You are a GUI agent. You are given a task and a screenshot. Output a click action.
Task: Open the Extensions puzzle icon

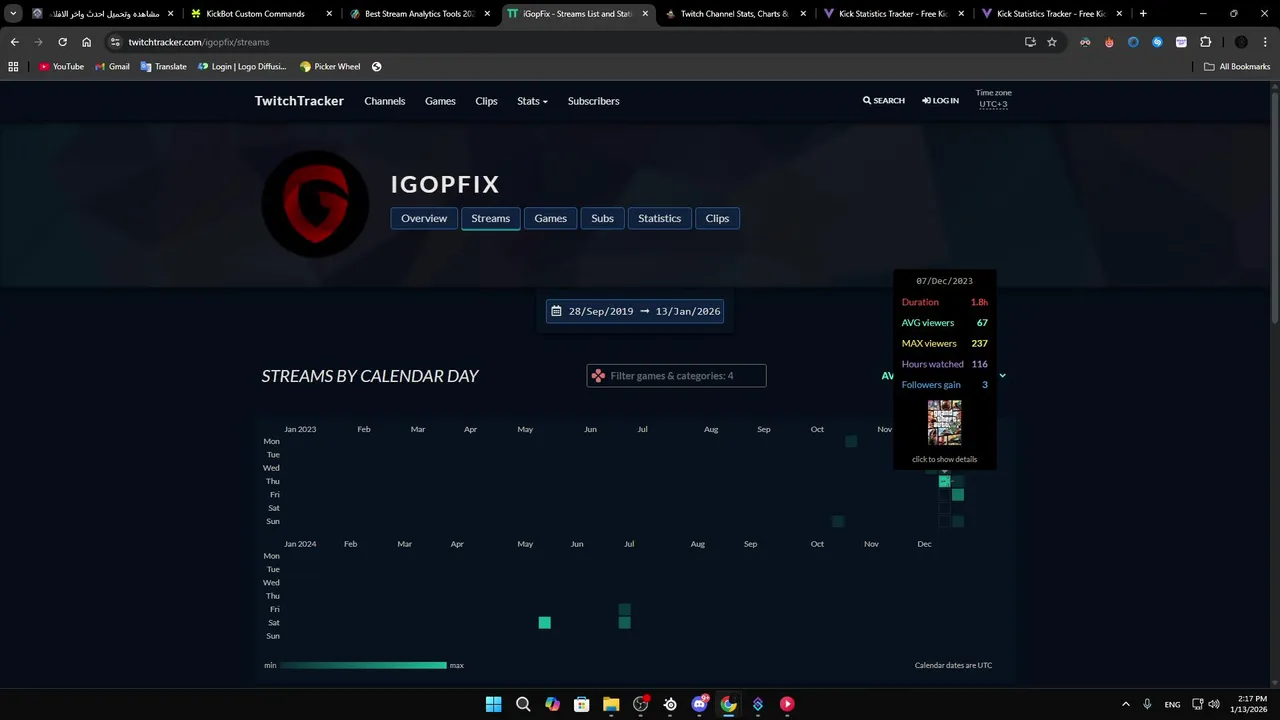[1205, 42]
